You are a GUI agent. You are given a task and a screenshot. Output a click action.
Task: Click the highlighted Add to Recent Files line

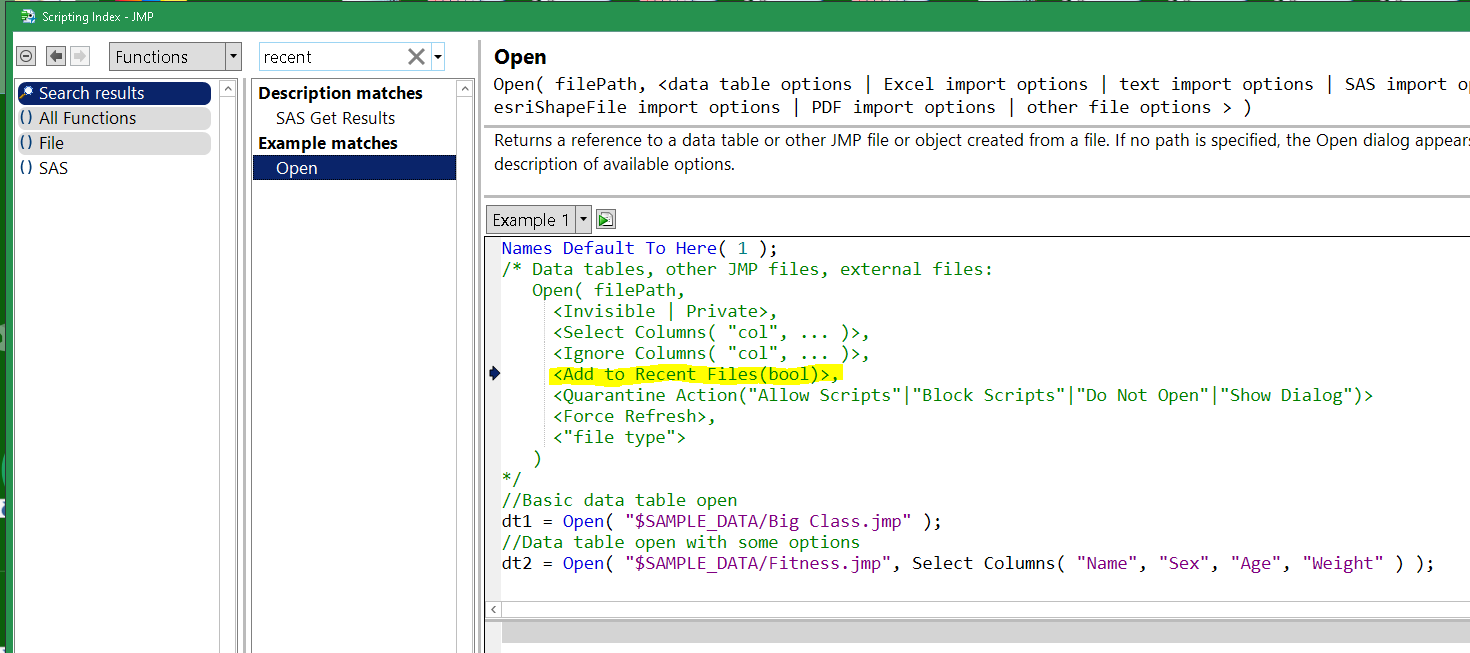point(696,374)
